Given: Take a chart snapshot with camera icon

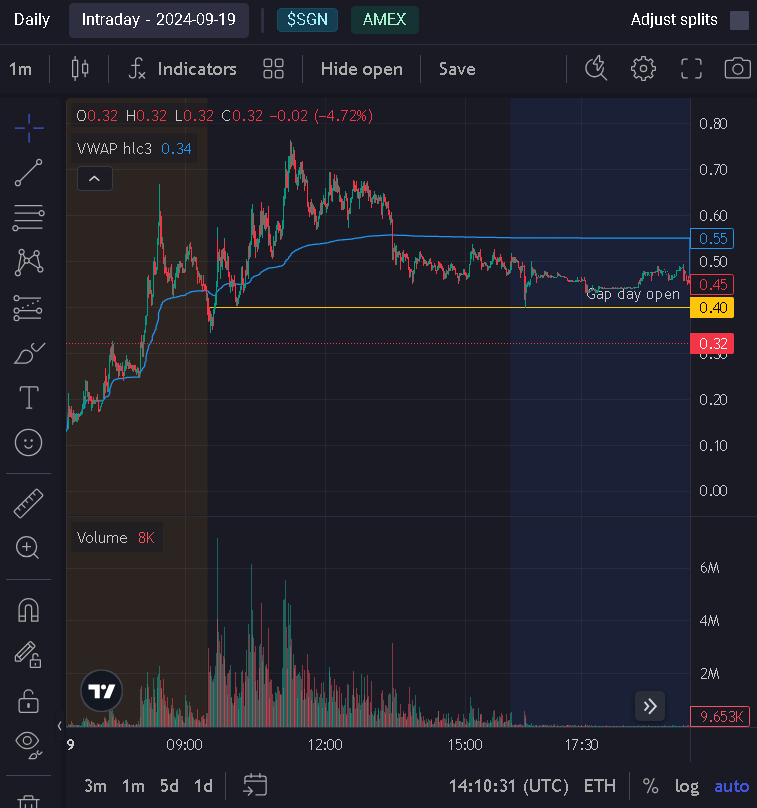Looking at the screenshot, I should [x=737, y=69].
